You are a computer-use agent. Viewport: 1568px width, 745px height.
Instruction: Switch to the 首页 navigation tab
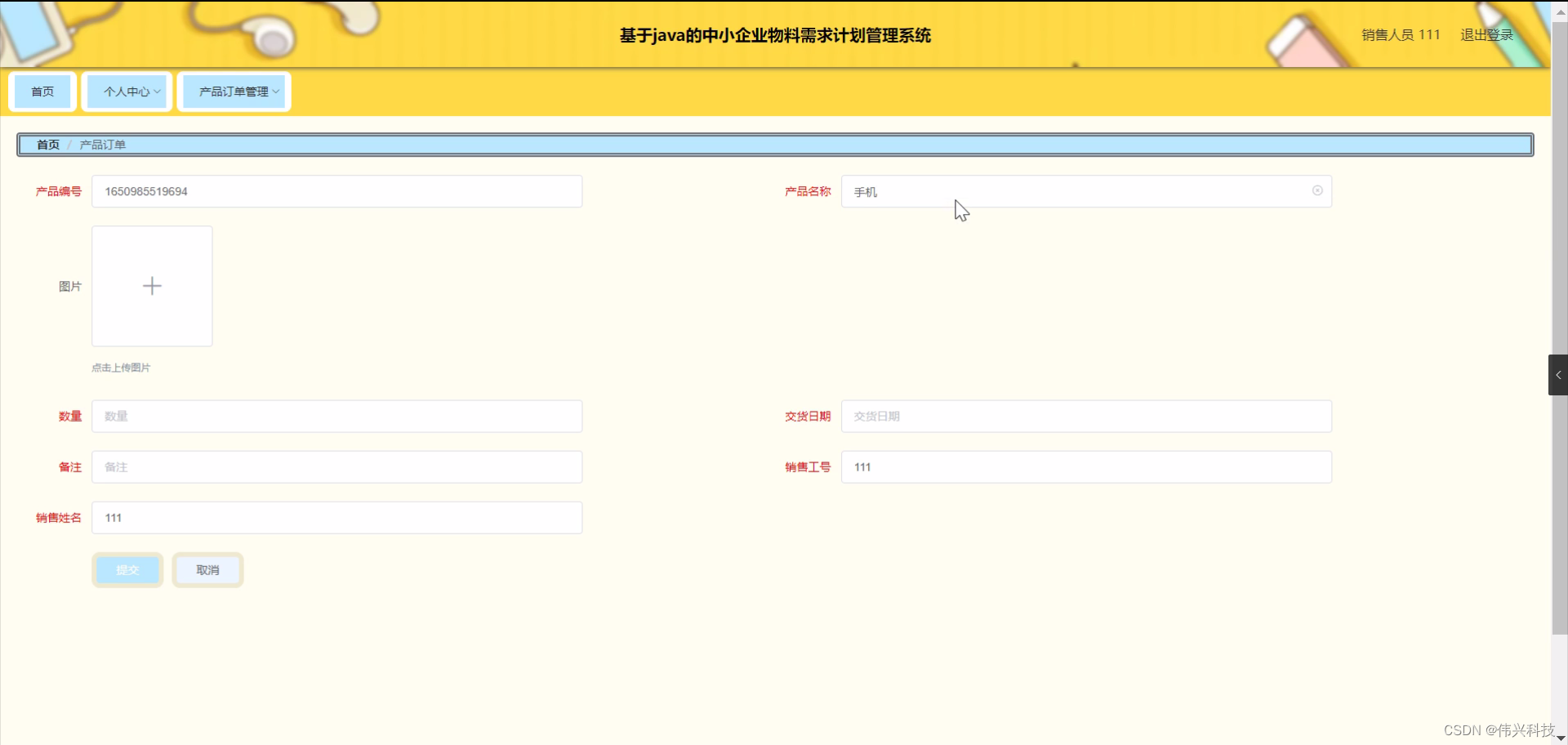point(42,91)
